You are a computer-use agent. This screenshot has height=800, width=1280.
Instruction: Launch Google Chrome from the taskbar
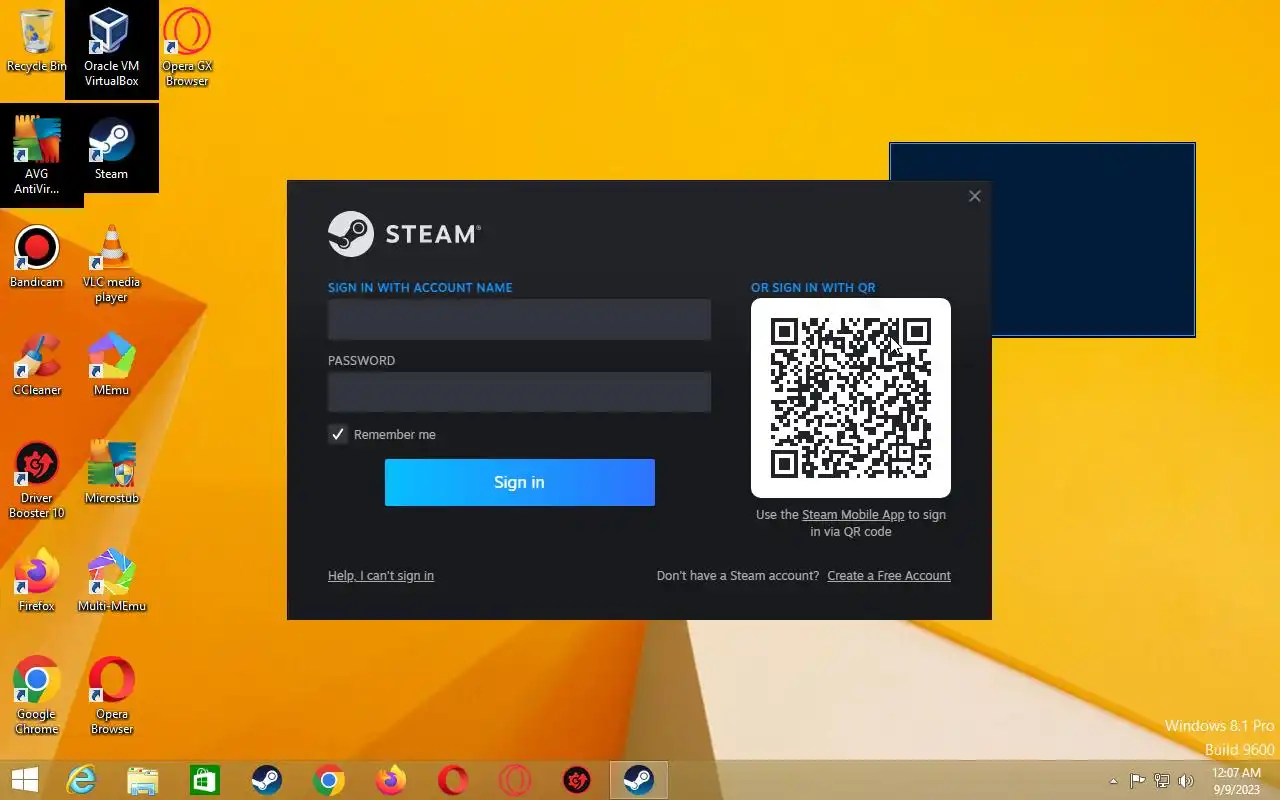[x=329, y=780]
